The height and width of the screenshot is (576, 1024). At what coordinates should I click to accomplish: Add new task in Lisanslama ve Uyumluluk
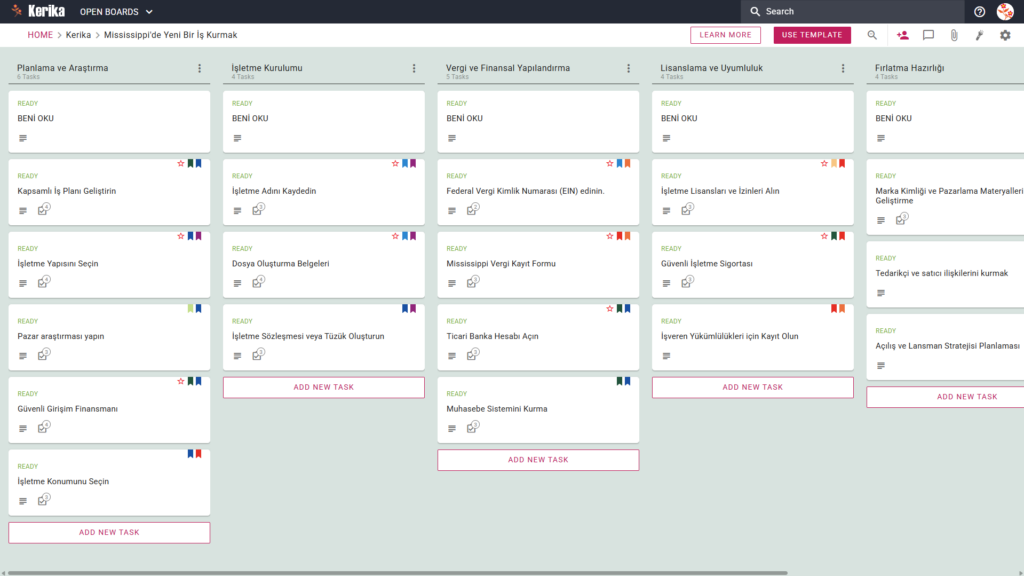[752, 387]
